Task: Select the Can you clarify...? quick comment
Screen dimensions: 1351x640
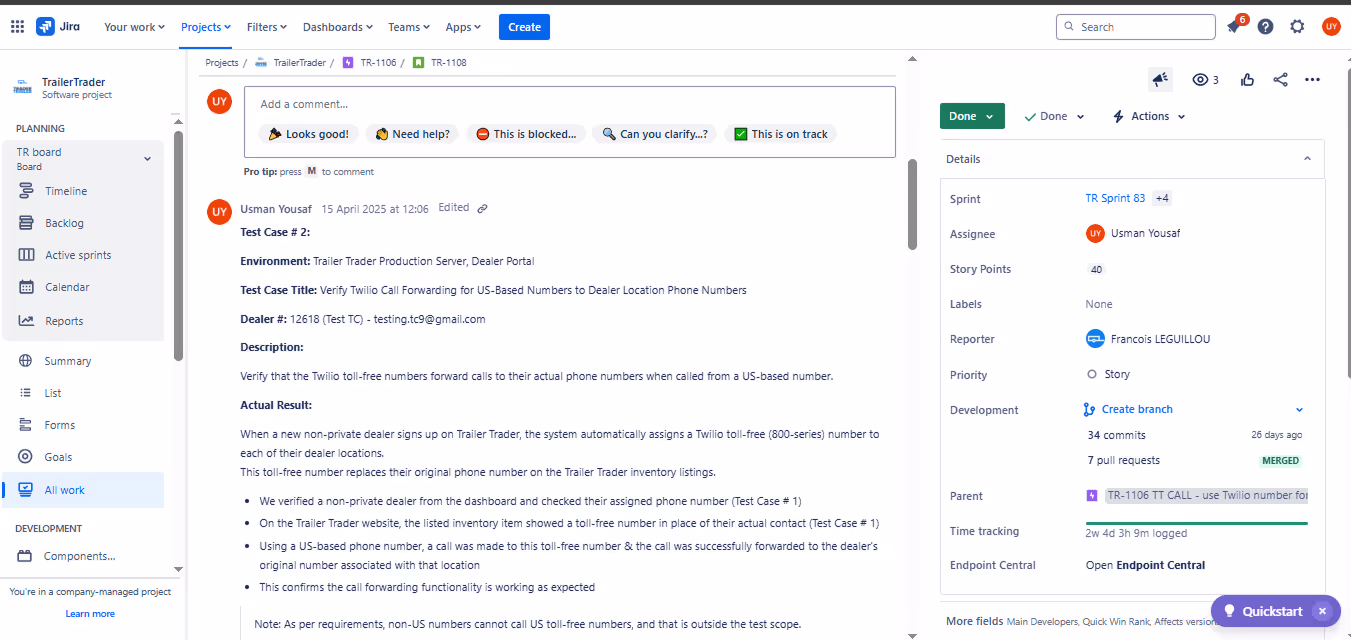Action: 654,134
